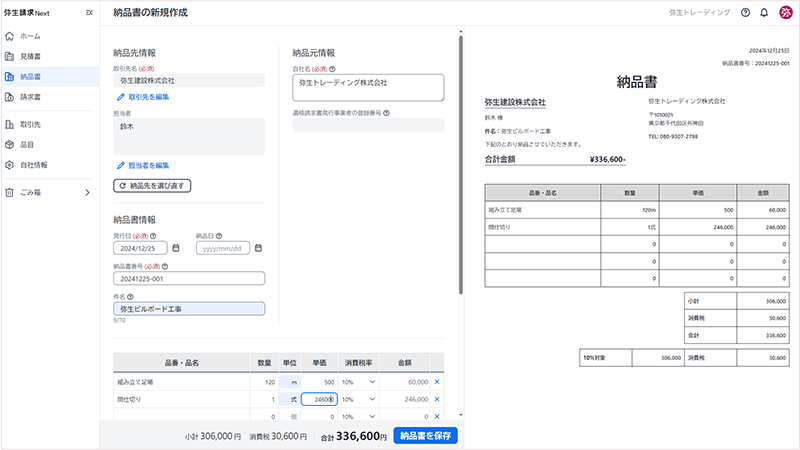Show help for 納品日 info icon
800x450 pixels.
(219, 236)
